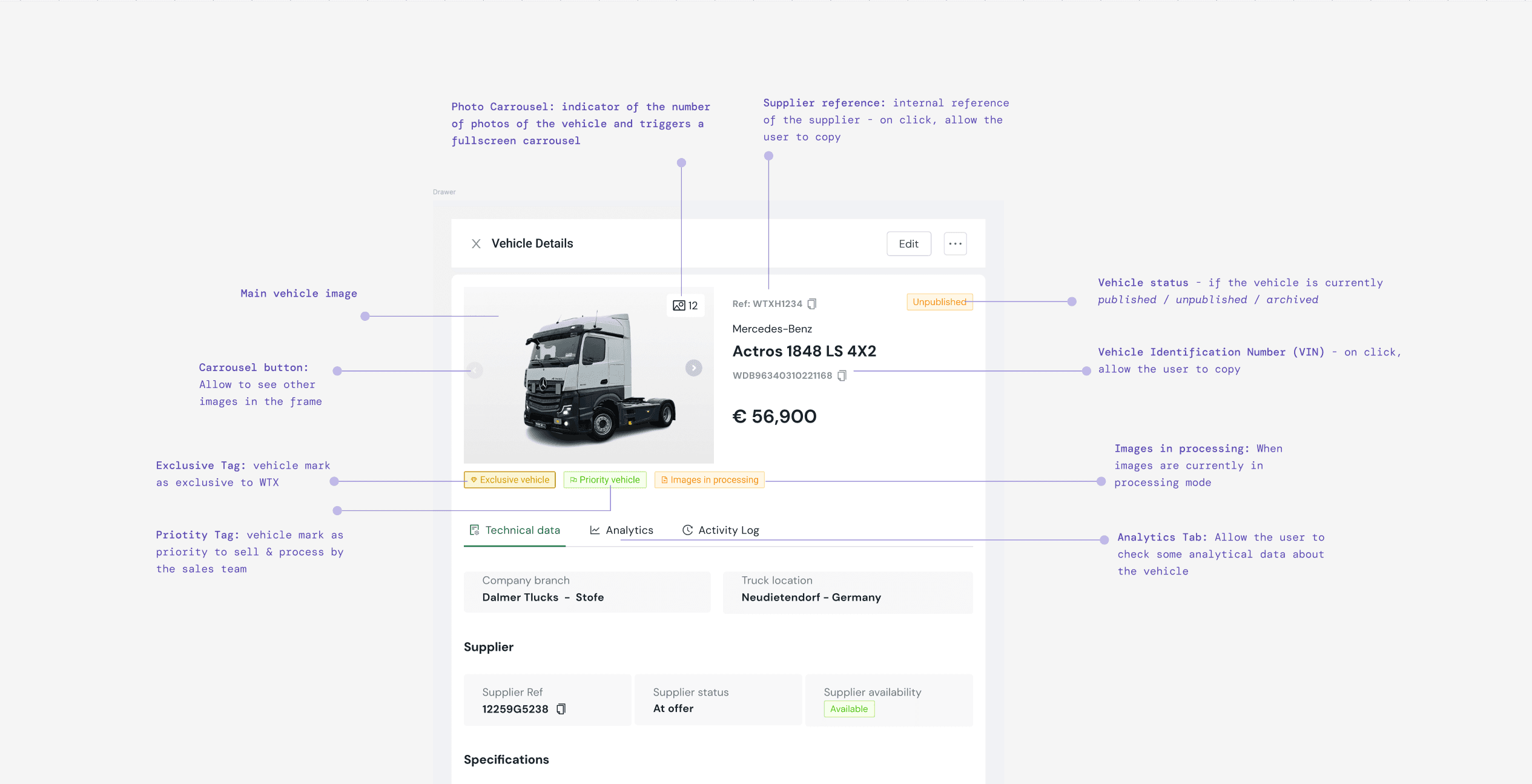
Task: Click the At offer supplier status
Action: (x=673, y=708)
